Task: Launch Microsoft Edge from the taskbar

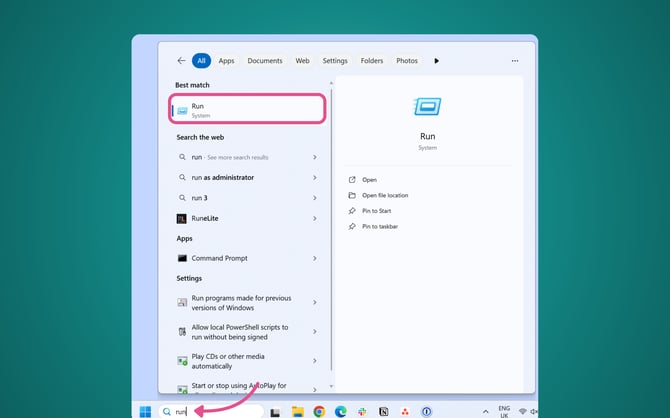Action: [341, 411]
